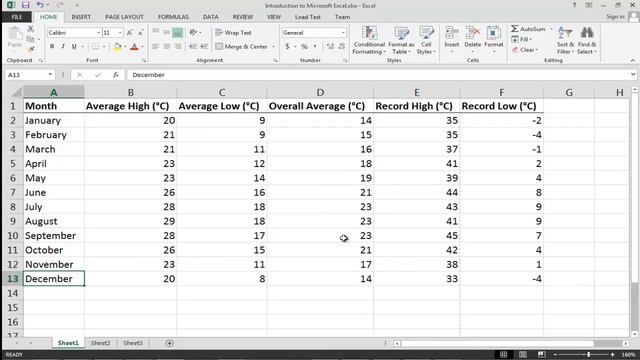Adjust the zoom slider handle

point(588,355)
